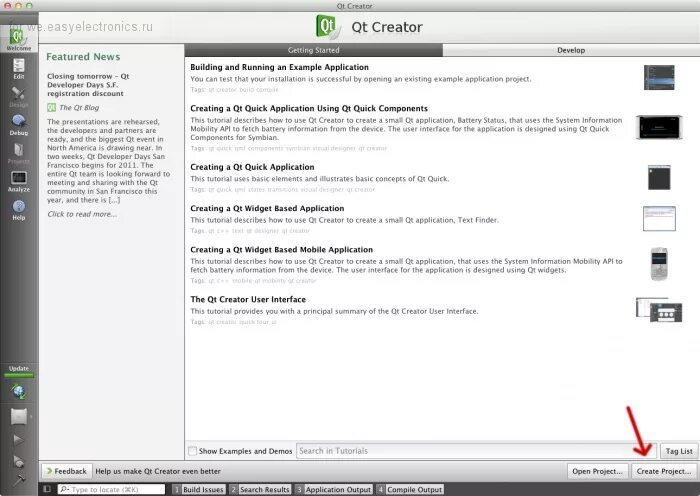Open The Qt Creator User Interface tutorial
Screen dimensions: 700x496
coord(248,299)
